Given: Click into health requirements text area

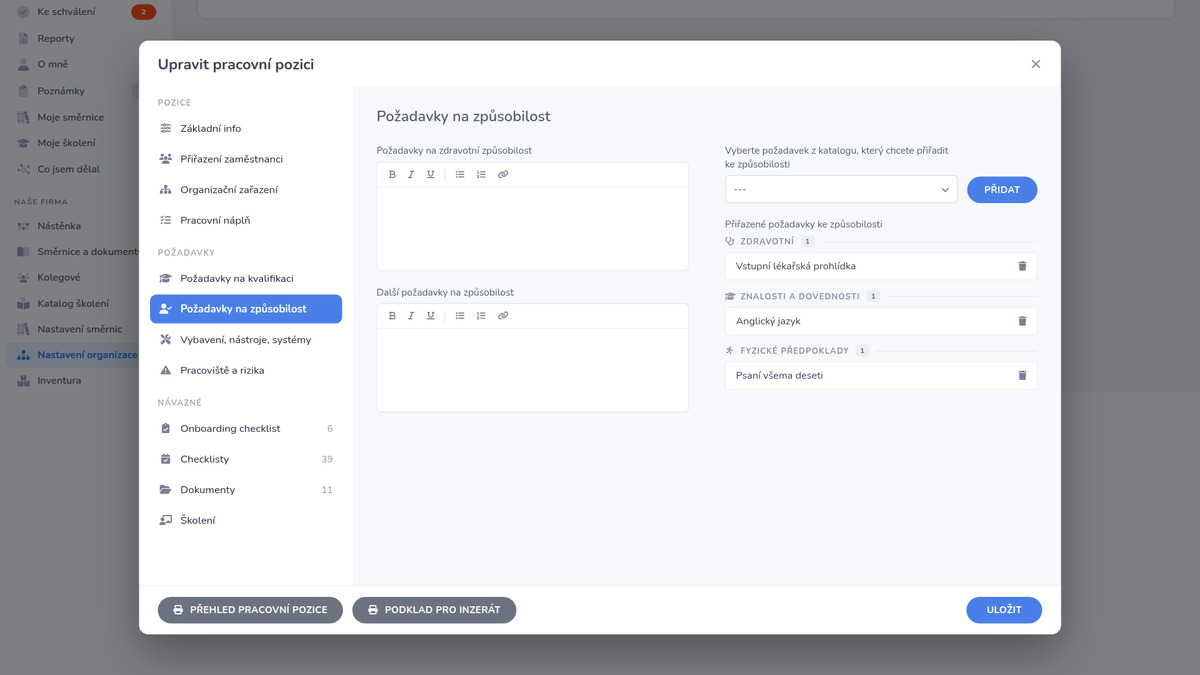Looking at the screenshot, I should pyautogui.click(x=533, y=228).
